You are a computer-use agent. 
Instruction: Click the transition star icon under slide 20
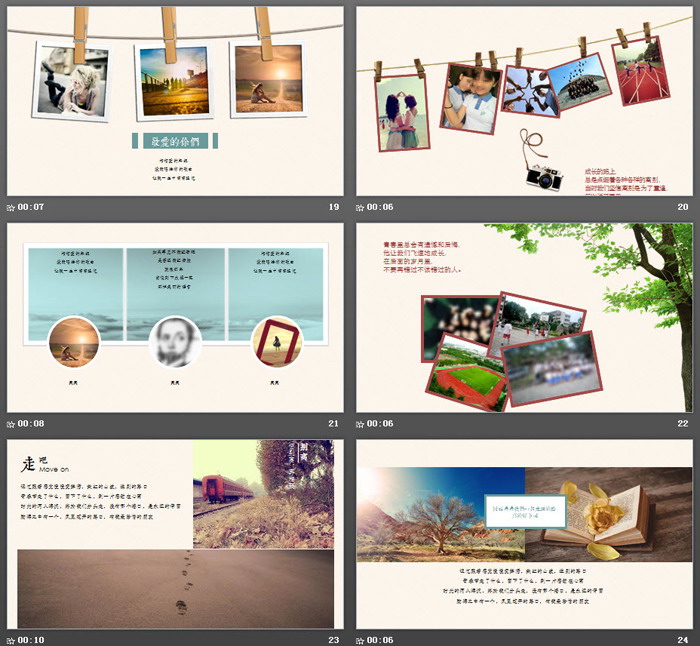point(360,208)
